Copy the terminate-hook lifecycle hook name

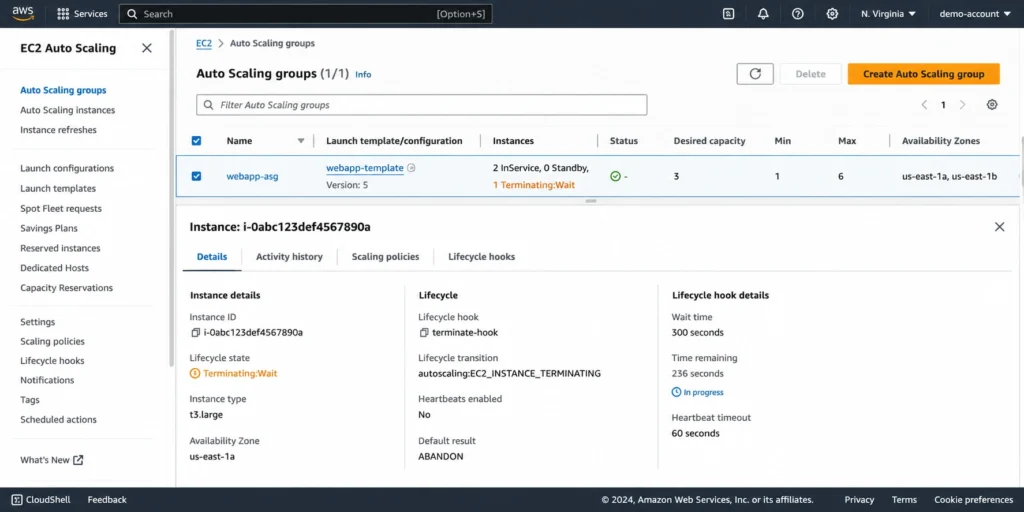click(x=424, y=332)
